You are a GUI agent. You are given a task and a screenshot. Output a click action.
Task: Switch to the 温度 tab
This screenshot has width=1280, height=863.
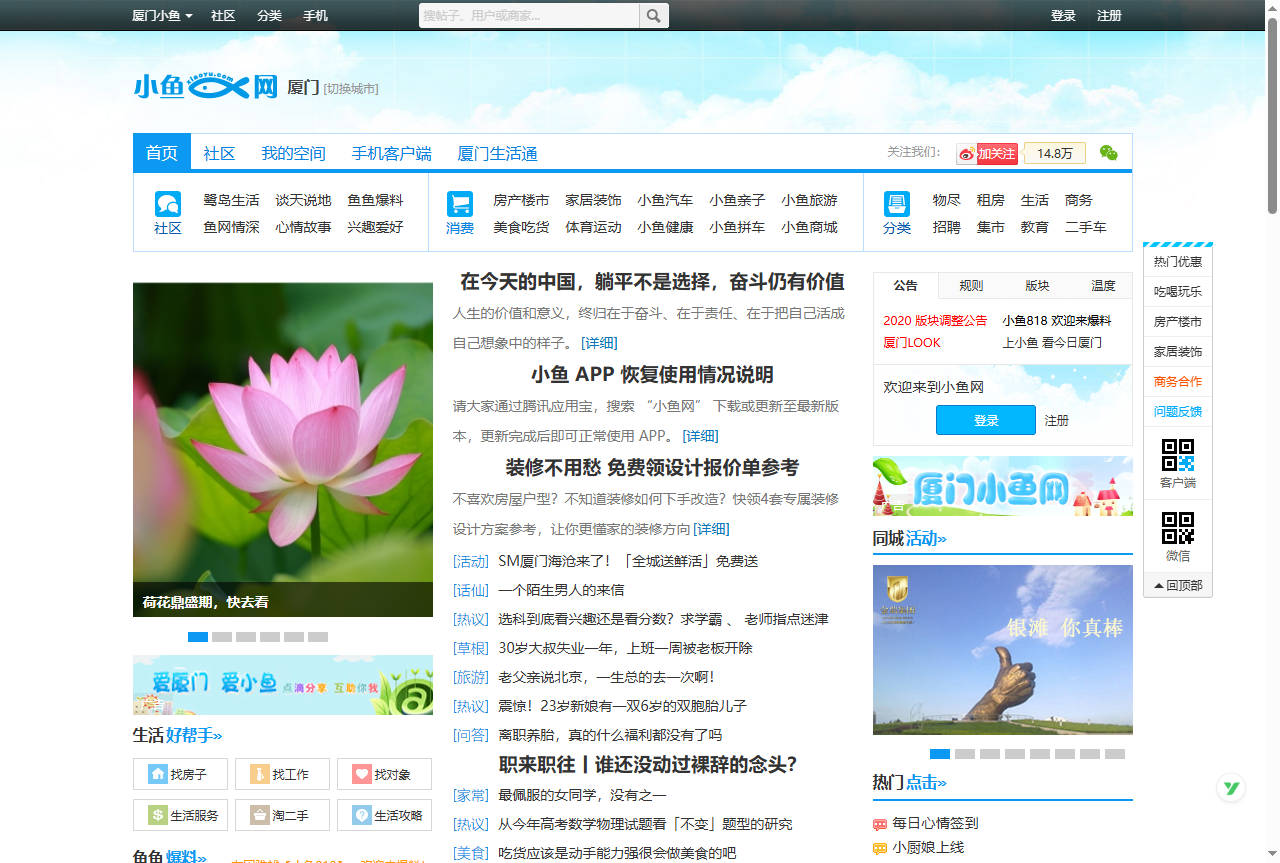[1103, 285]
